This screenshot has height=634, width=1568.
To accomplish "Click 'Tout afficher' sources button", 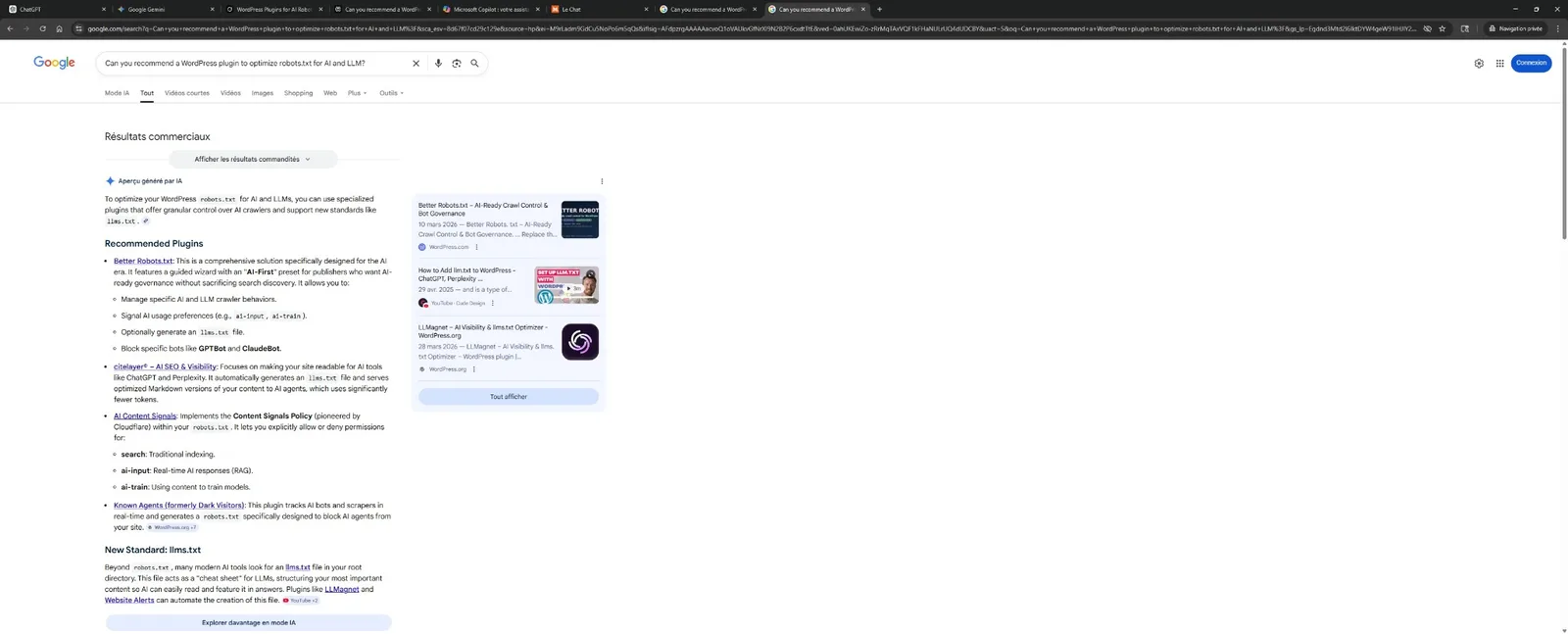I will [509, 397].
